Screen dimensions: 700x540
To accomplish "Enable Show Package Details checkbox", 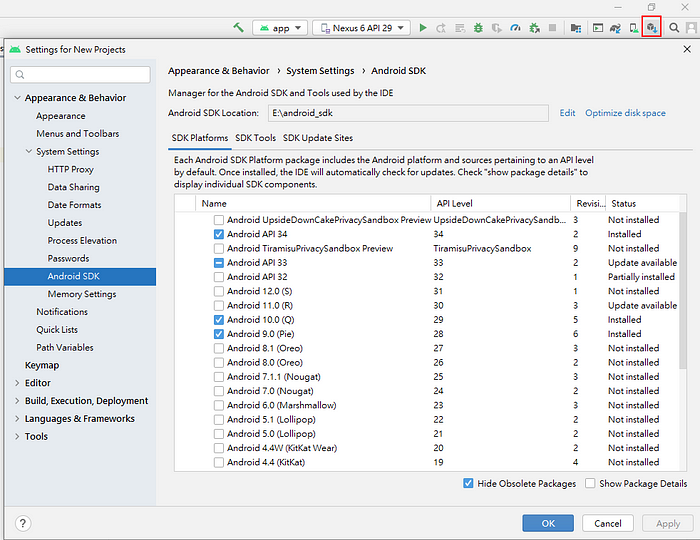I will coord(590,483).
